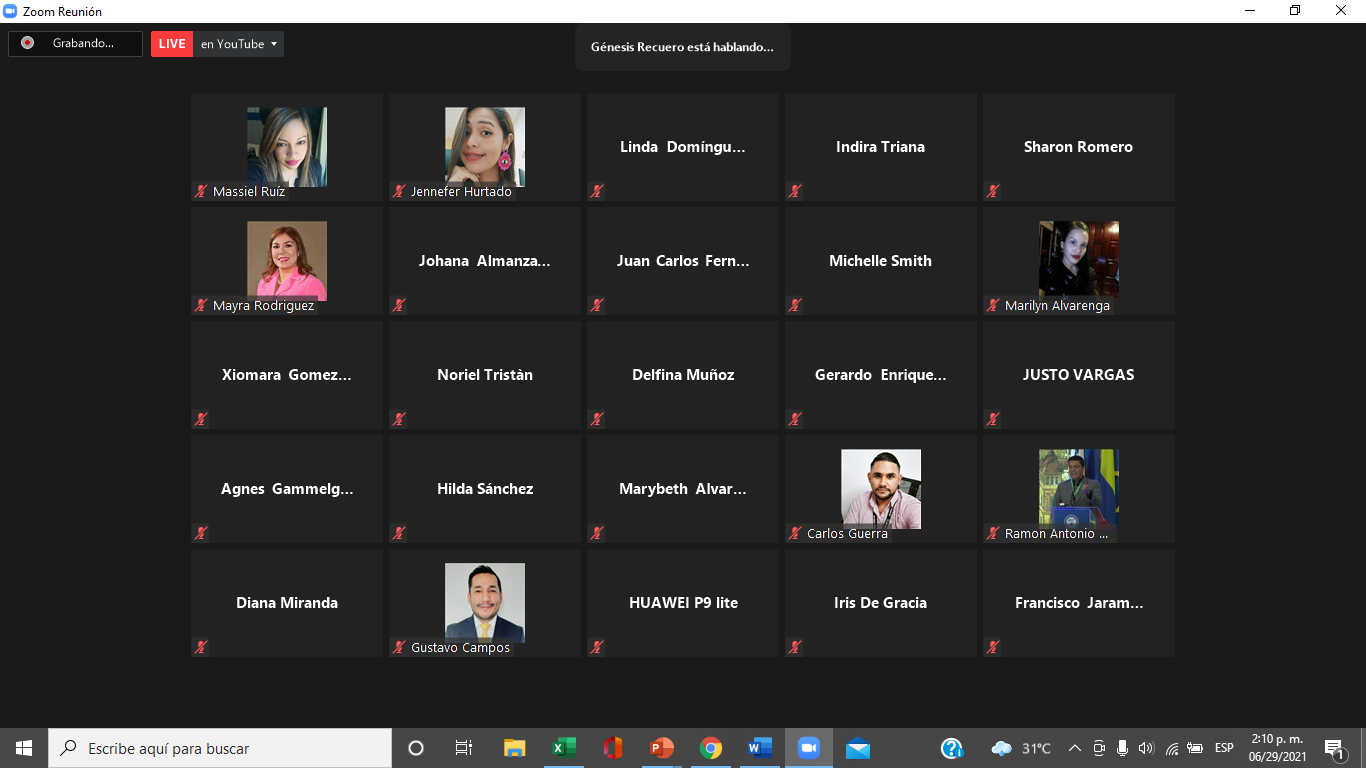Open Task View in the taskbar
Viewport: 1366px width, 768px height.
tap(464, 748)
